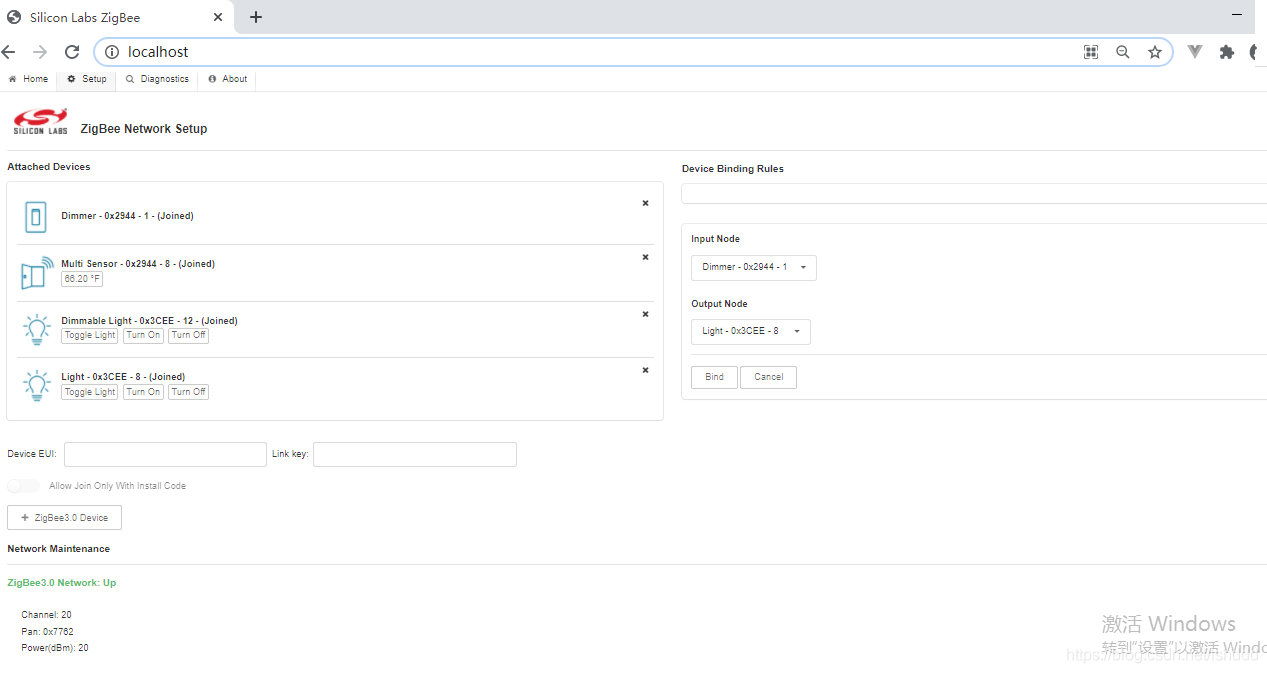Open the About tab
Image resolution: width=1267 pixels, height=673 pixels.
click(x=228, y=79)
